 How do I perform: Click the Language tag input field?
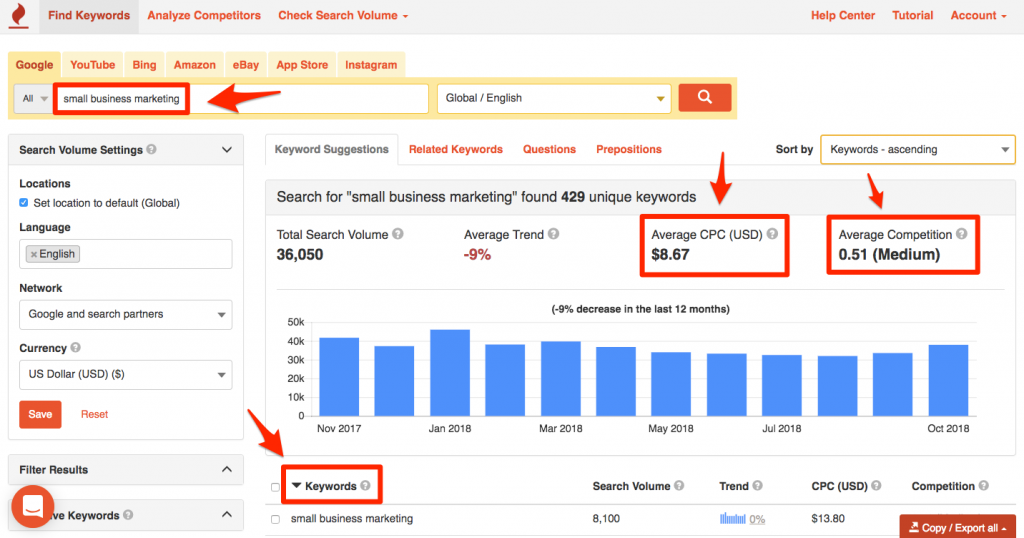pyautogui.click(x=125, y=254)
